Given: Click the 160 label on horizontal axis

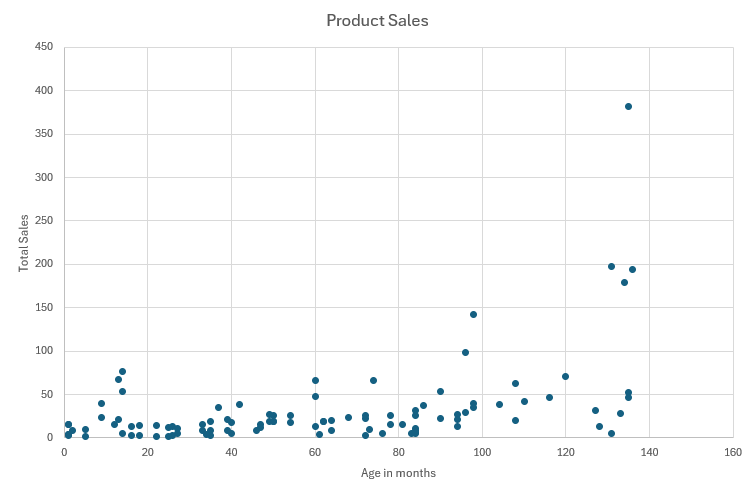Looking at the screenshot, I should pyautogui.click(x=732, y=453).
